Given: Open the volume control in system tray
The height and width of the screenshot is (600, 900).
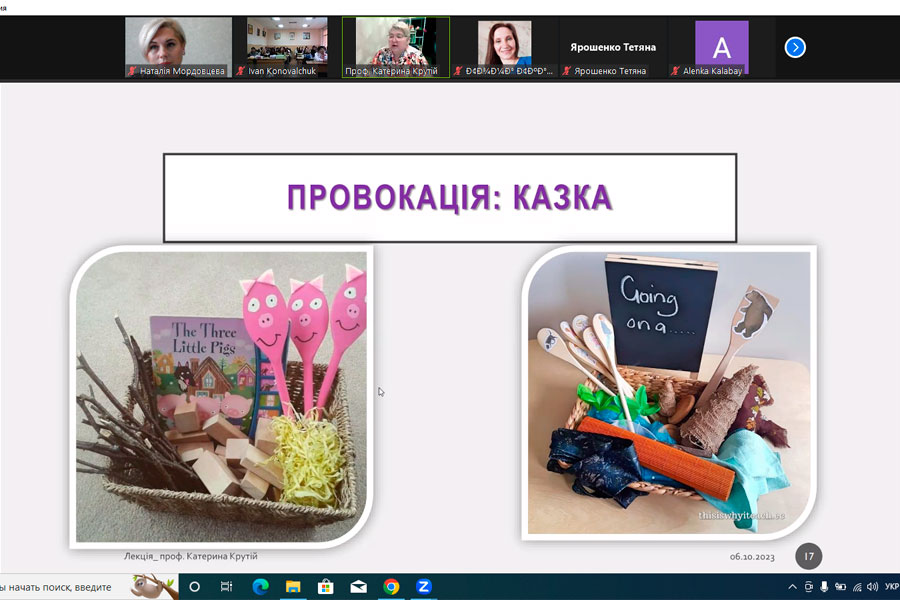Looking at the screenshot, I should tap(872, 587).
